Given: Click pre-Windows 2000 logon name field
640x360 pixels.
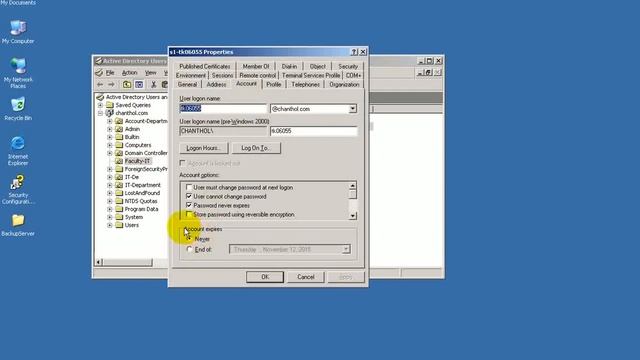Looking at the screenshot, I should (x=313, y=131).
